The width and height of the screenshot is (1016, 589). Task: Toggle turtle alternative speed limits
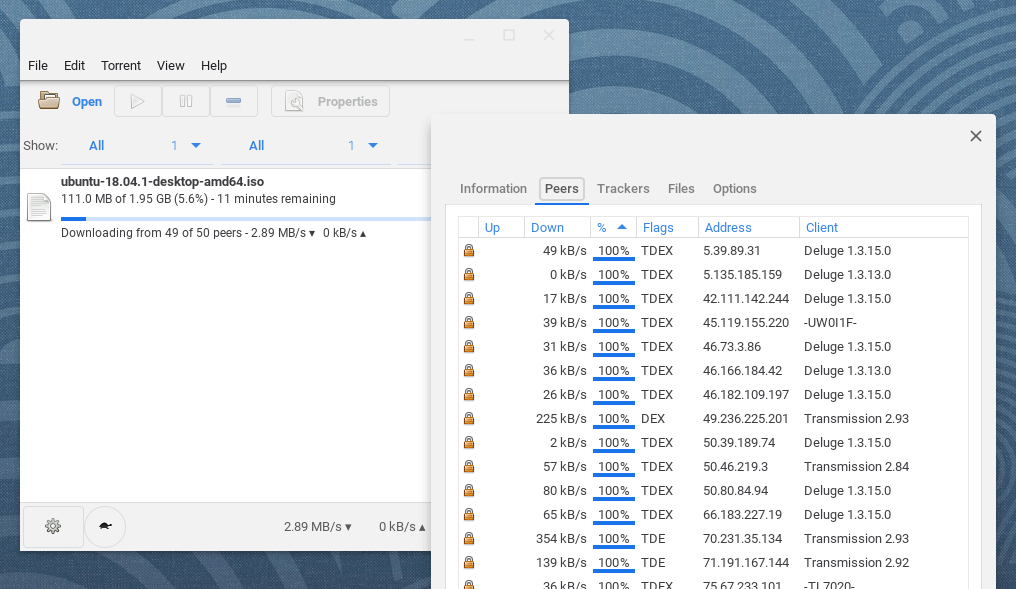click(105, 526)
